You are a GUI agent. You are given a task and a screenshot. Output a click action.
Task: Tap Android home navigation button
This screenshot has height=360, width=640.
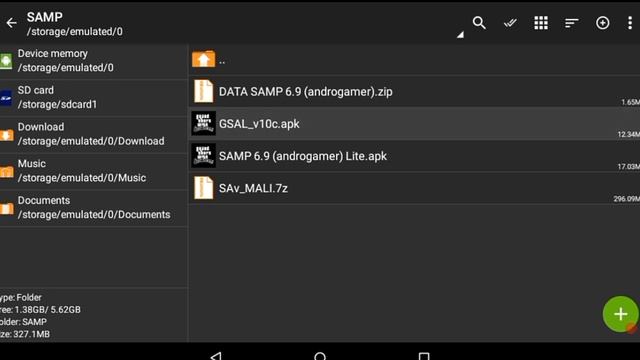pyautogui.click(x=320, y=356)
